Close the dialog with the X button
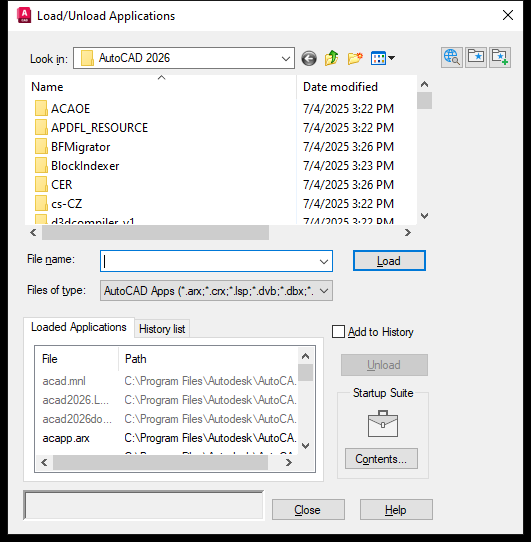Screen dimensions: 531x542 (x=508, y=15)
